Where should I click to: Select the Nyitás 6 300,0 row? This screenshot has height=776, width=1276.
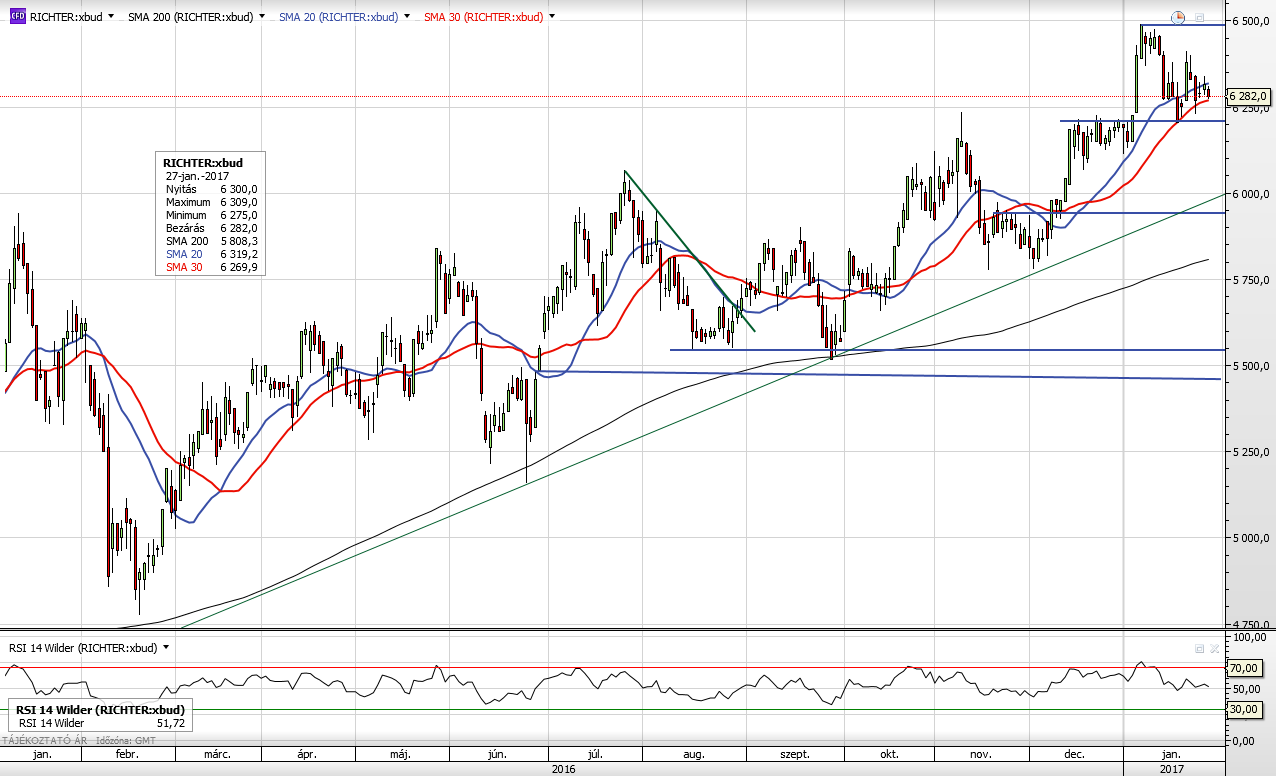coord(212,188)
